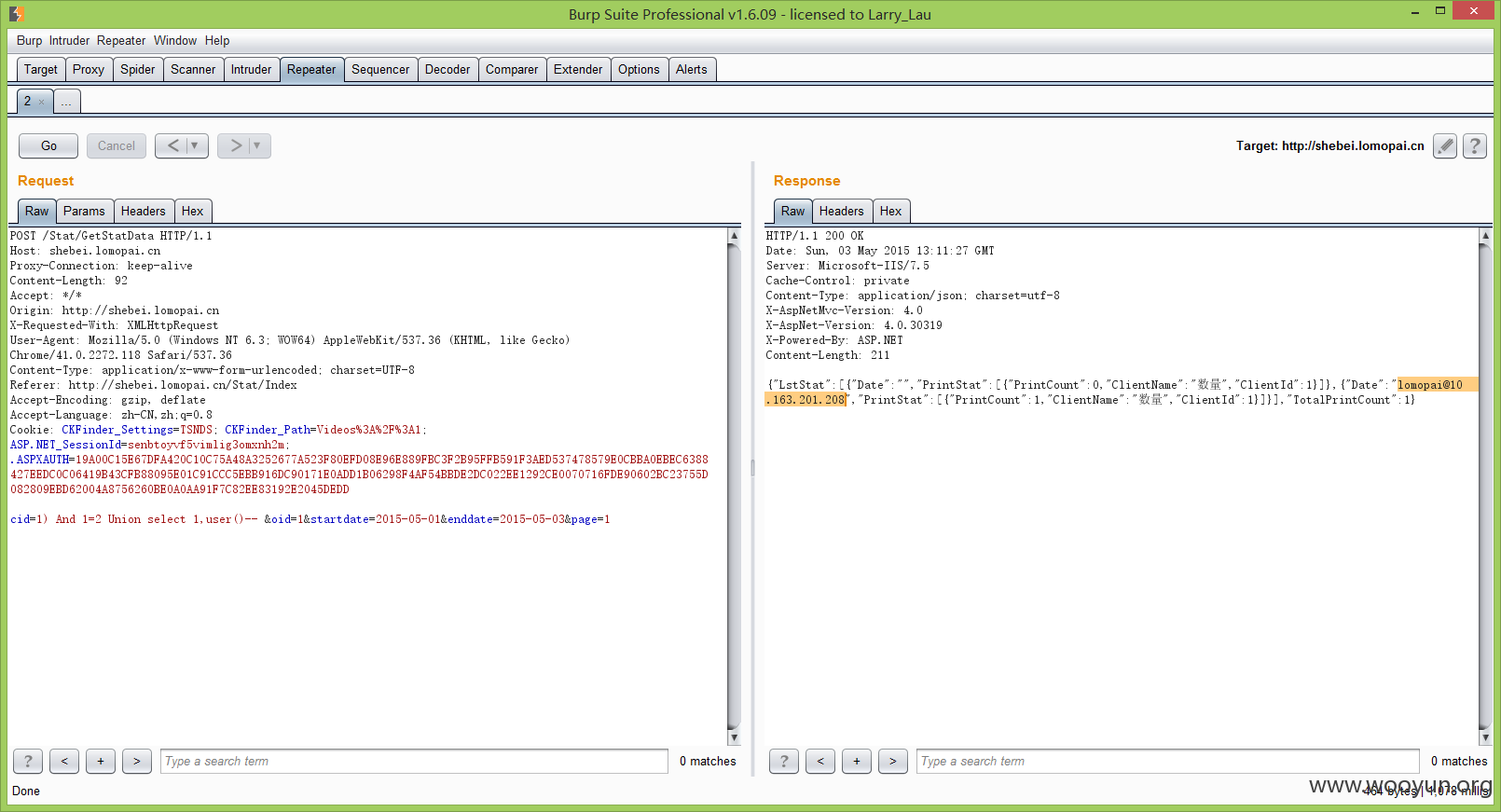Select the request Raw tab
The height and width of the screenshot is (812, 1501).
click(37, 212)
